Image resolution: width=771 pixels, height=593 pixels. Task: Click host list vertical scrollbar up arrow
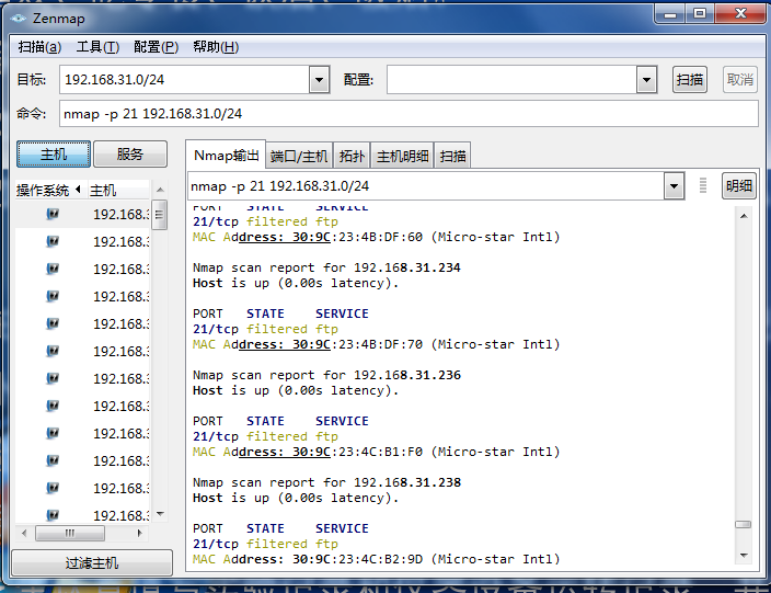(x=160, y=189)
